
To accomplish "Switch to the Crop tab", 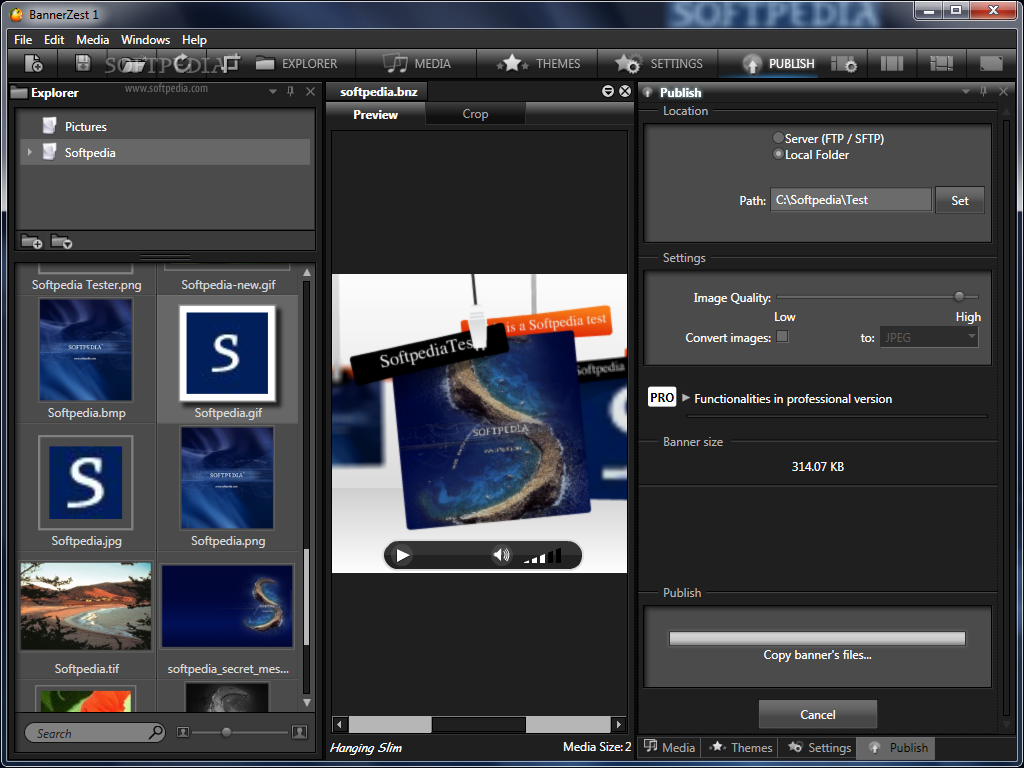I will [475, 114].
